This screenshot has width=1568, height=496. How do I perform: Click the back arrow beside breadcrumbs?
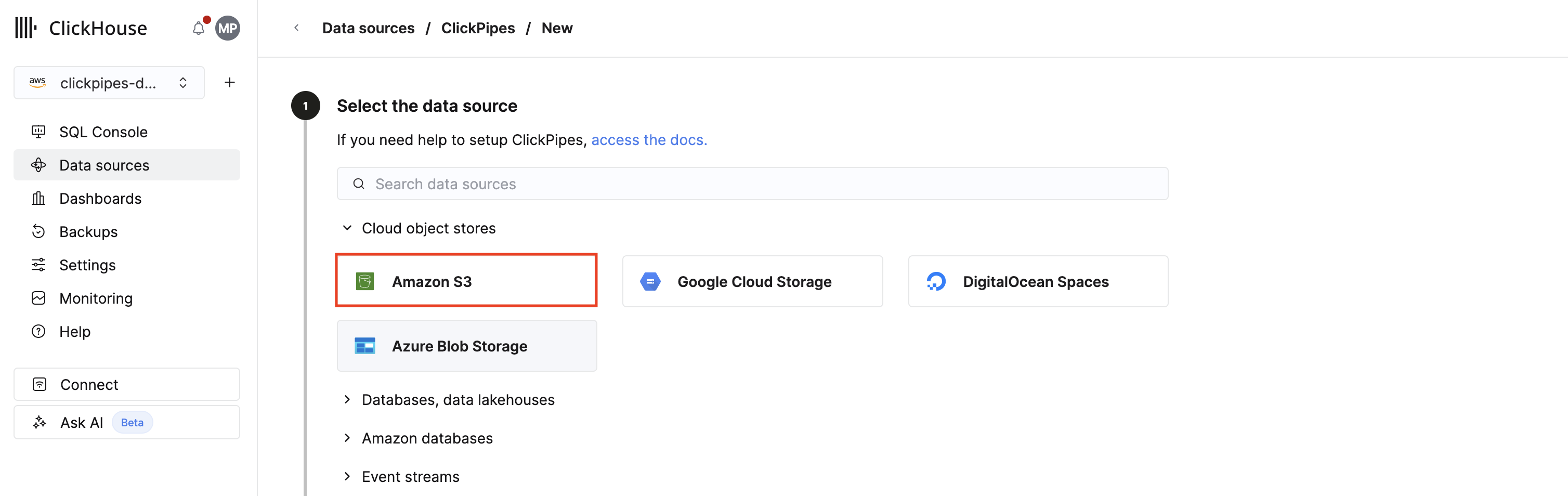[x=296, y=28]
